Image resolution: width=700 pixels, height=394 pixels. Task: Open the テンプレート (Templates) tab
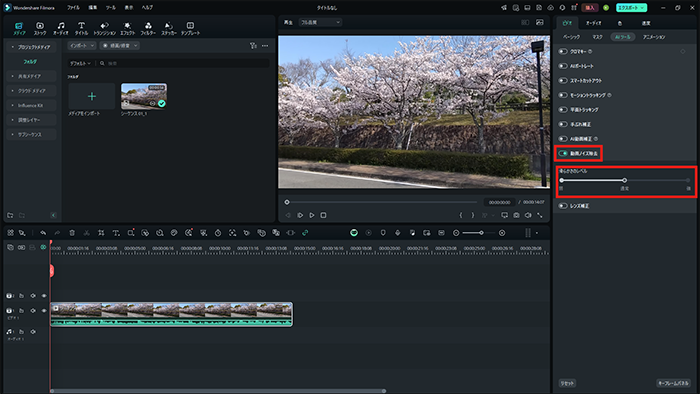190,29
